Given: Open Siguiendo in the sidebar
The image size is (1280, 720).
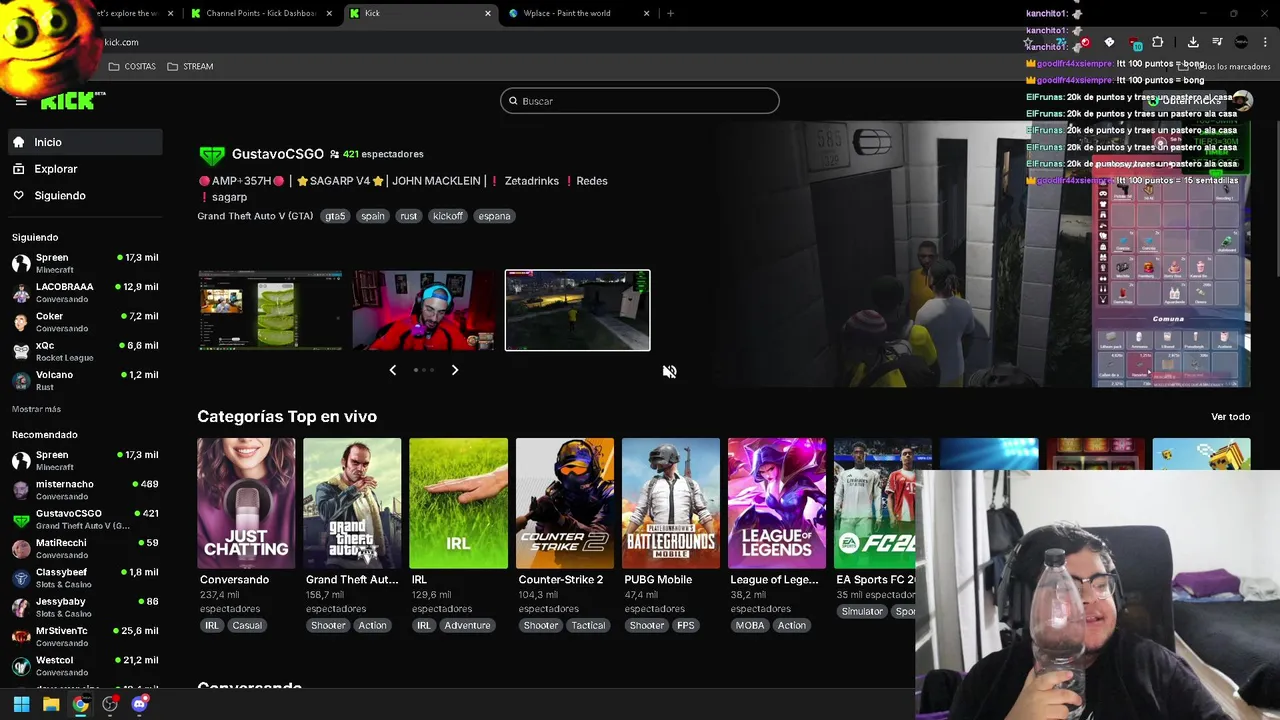Looking at the screenshot, I should (x=85, y=195).
